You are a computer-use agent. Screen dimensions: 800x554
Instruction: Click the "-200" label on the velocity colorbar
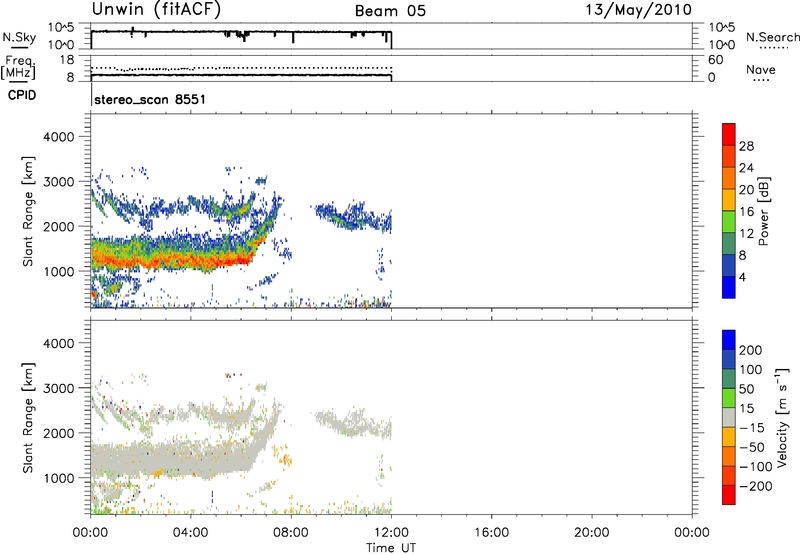[756, 486]
